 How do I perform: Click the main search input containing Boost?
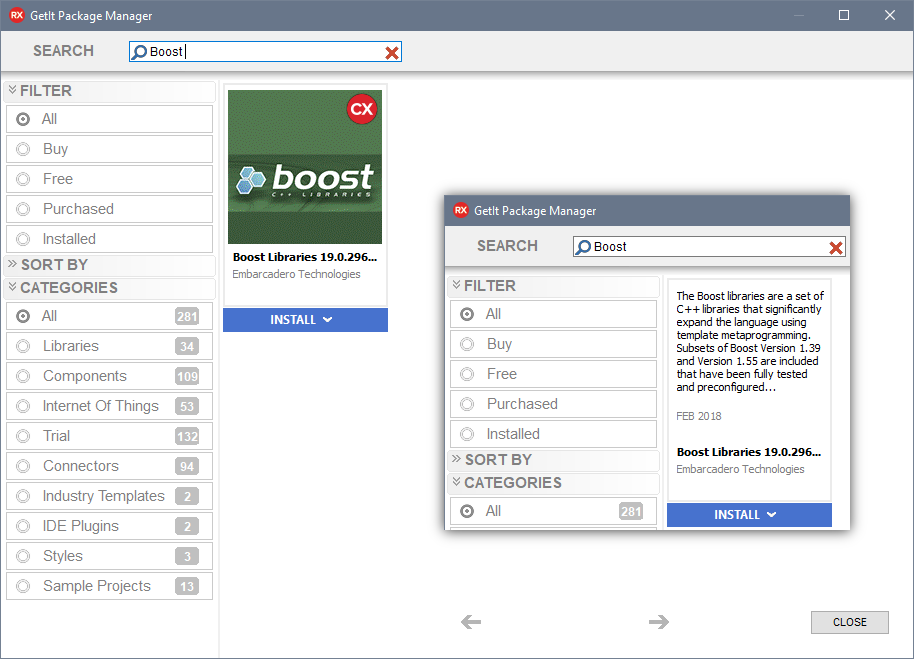[265, 52]
